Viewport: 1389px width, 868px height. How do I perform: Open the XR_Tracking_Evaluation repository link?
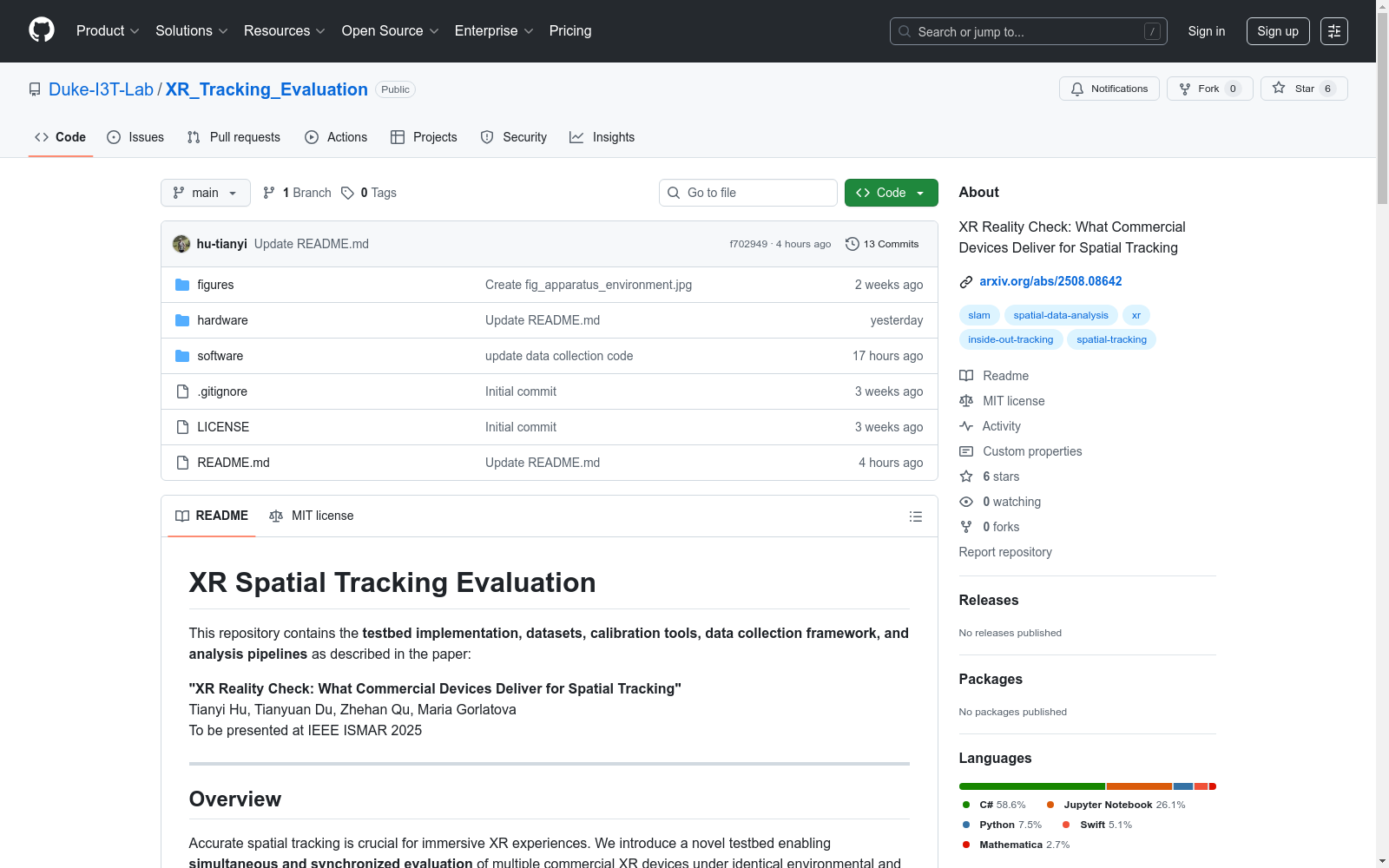coord(267,89)
